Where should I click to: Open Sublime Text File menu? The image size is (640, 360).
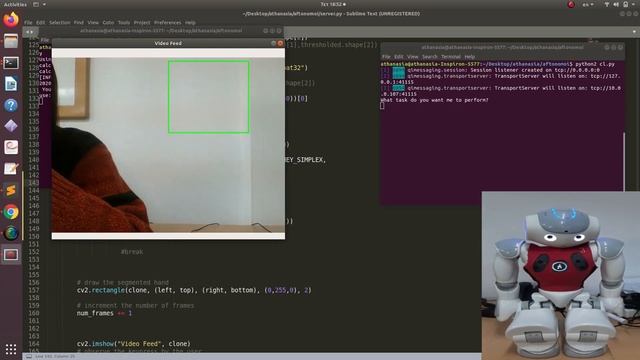pyautogui.click(x=28, y=22)
